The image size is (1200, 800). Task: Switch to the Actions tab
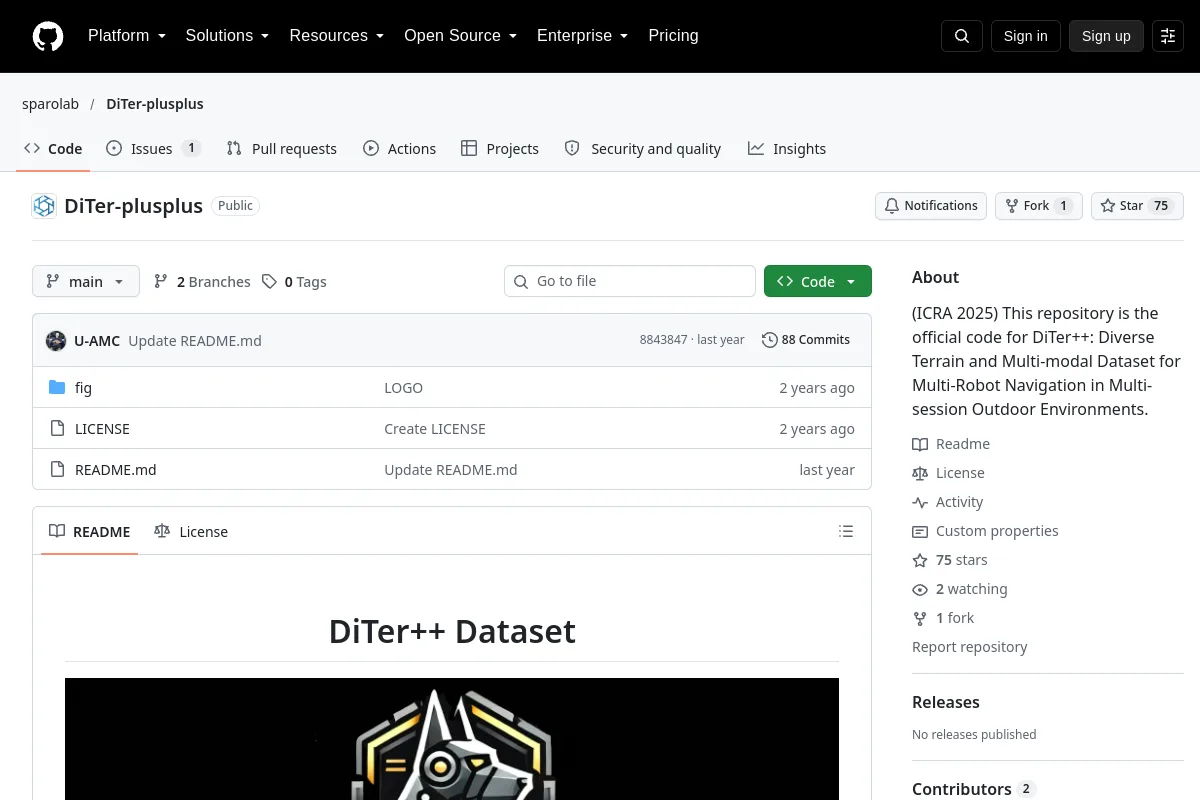point(400,149)
